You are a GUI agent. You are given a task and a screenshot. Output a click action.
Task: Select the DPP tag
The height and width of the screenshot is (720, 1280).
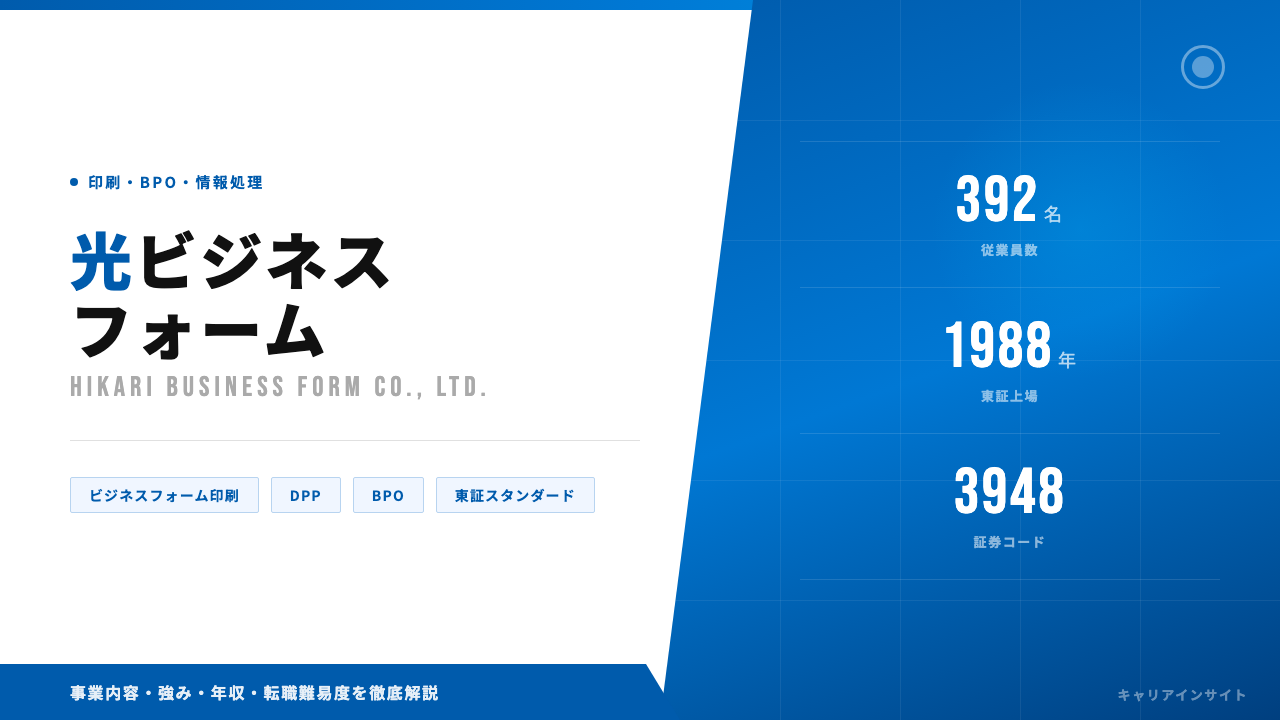(306, 495)
